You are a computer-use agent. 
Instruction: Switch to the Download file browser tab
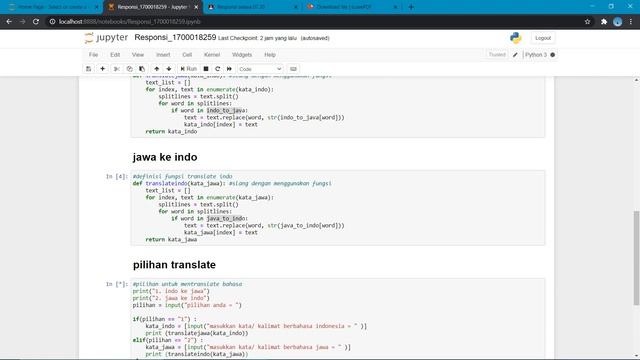point(351,7)
